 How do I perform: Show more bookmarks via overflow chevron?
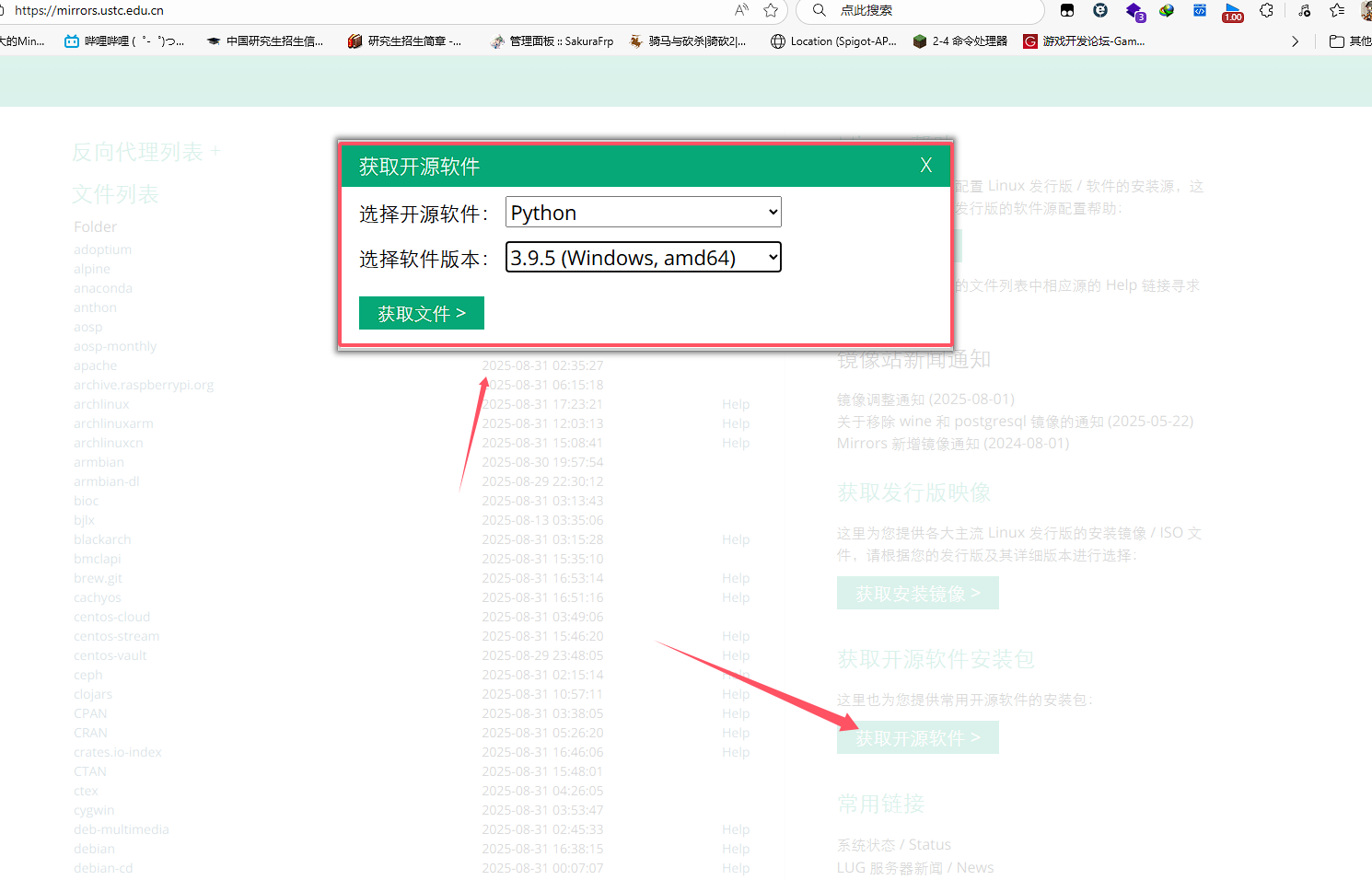1295,41
